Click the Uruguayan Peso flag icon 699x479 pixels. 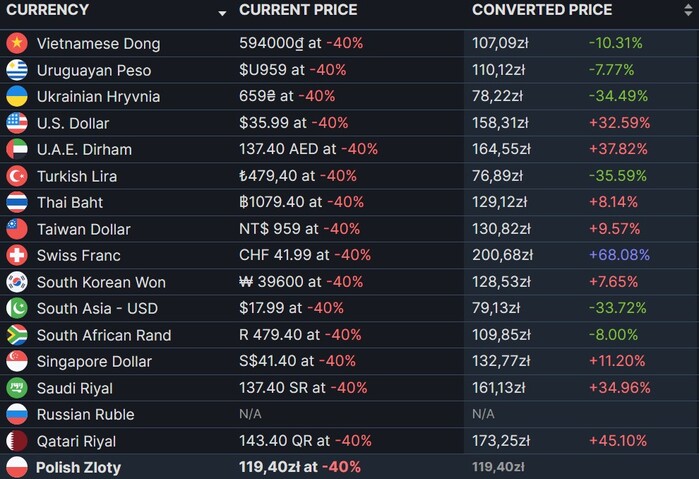(16, 70)
